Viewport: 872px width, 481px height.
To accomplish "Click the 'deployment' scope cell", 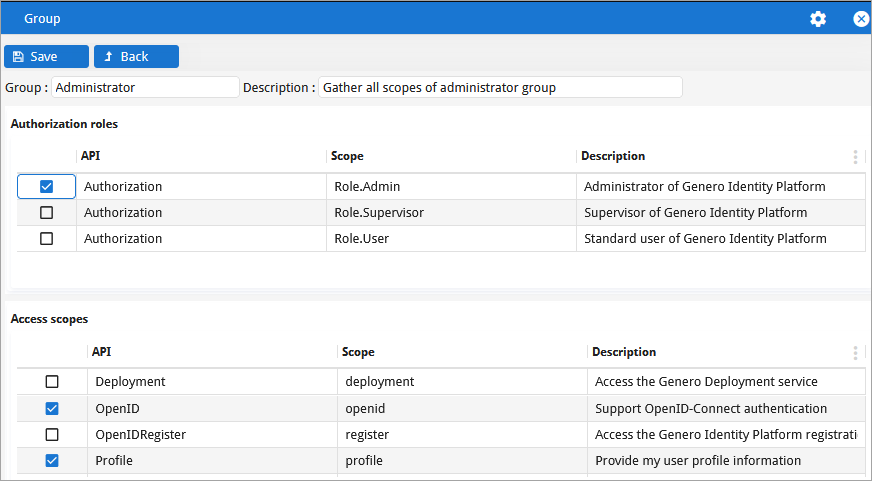I will [463, 381].
